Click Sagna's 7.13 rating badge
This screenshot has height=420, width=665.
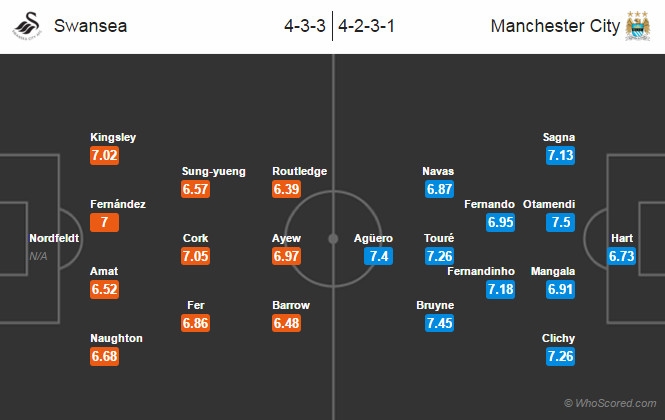(561, 156)
